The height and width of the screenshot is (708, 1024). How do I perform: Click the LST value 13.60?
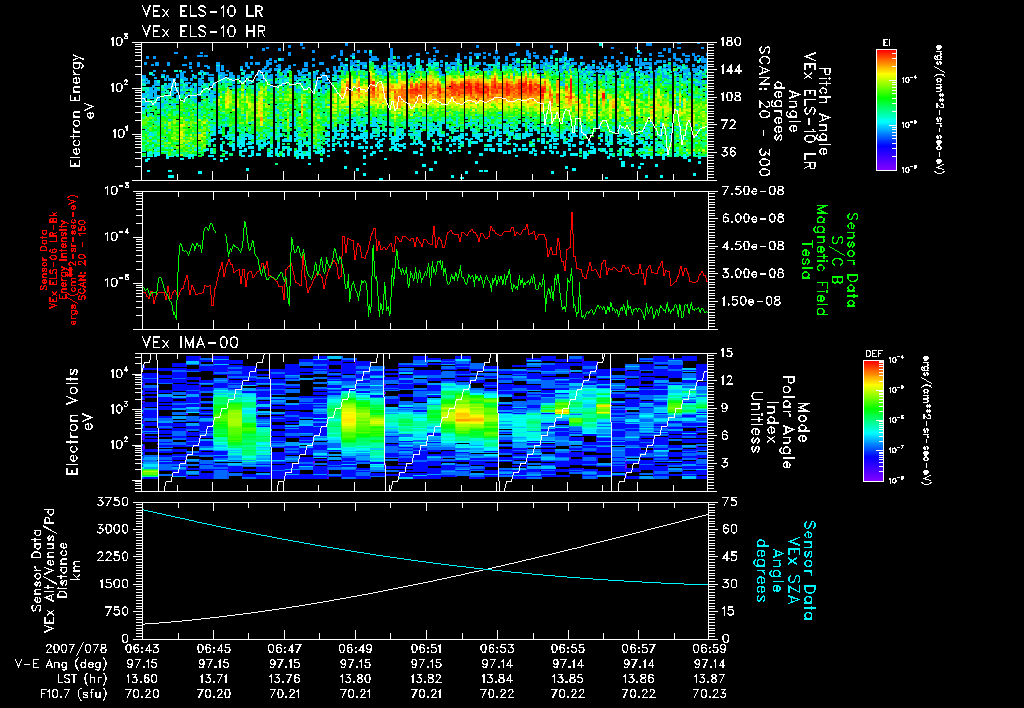[x=142, y=679]
